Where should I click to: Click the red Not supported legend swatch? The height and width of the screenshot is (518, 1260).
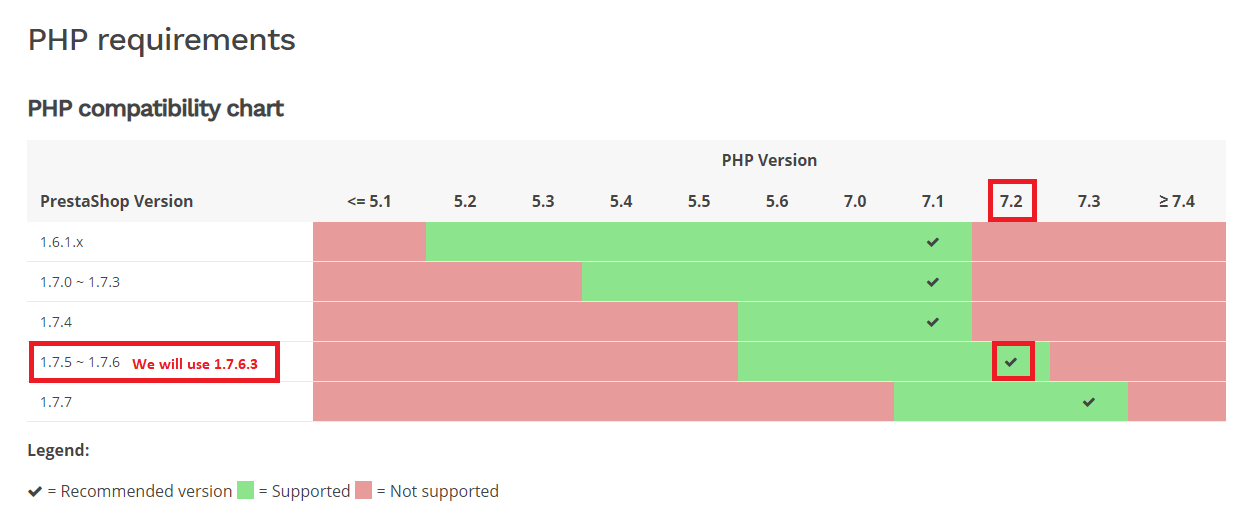tap(363, 490)
